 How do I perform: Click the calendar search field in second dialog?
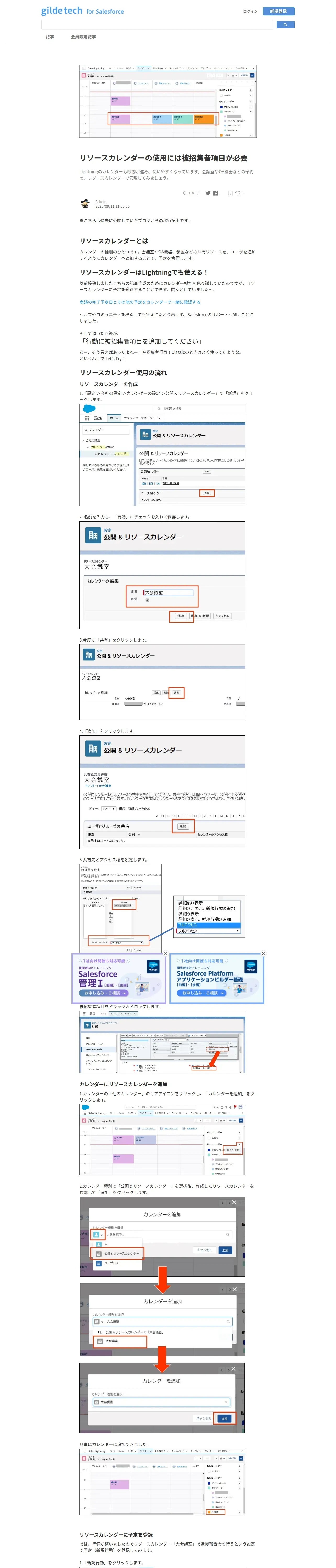(x=162, y=1322)
